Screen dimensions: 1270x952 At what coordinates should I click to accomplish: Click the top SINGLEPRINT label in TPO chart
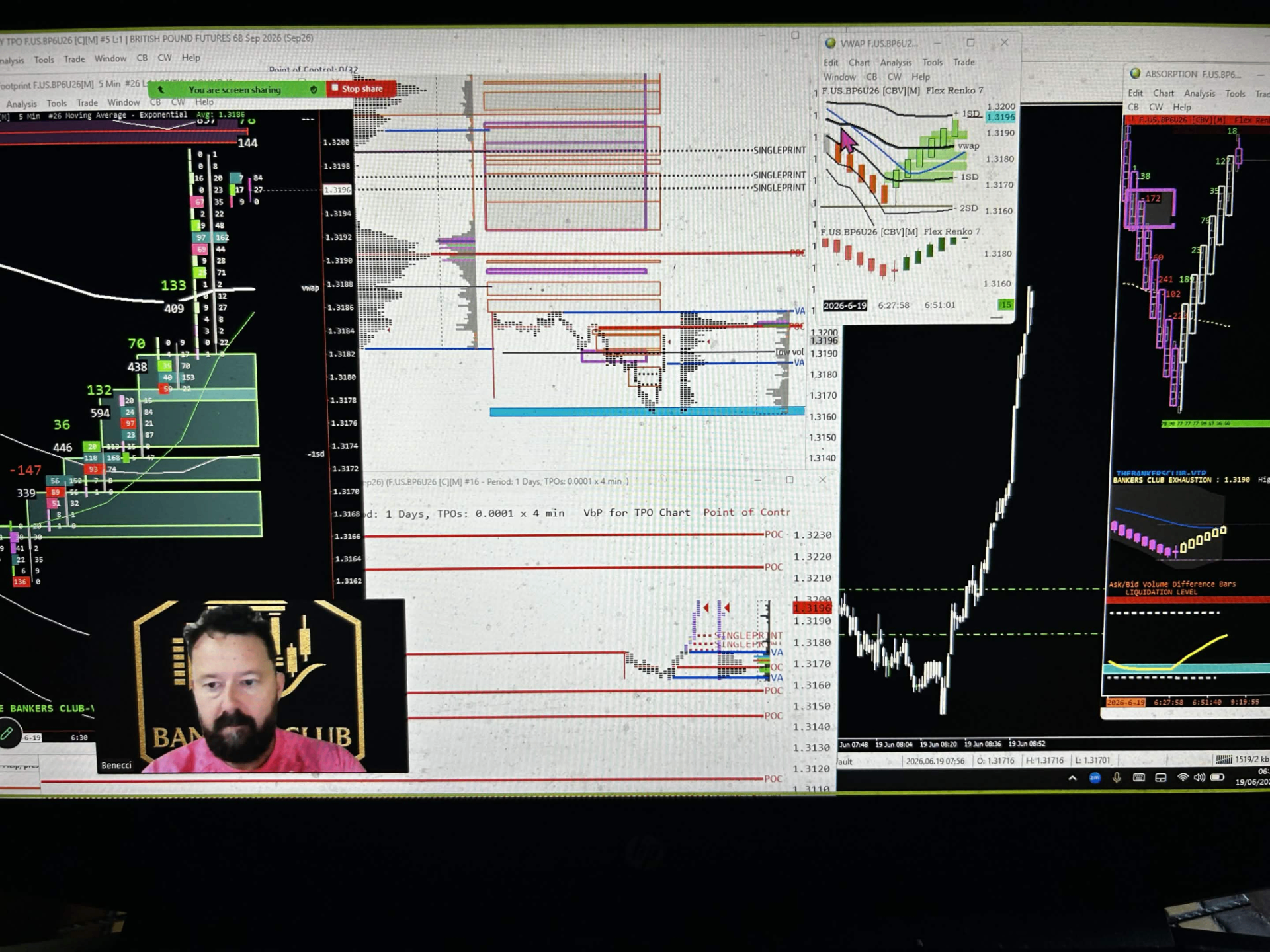pyautogui.click(x=779, y=150)
